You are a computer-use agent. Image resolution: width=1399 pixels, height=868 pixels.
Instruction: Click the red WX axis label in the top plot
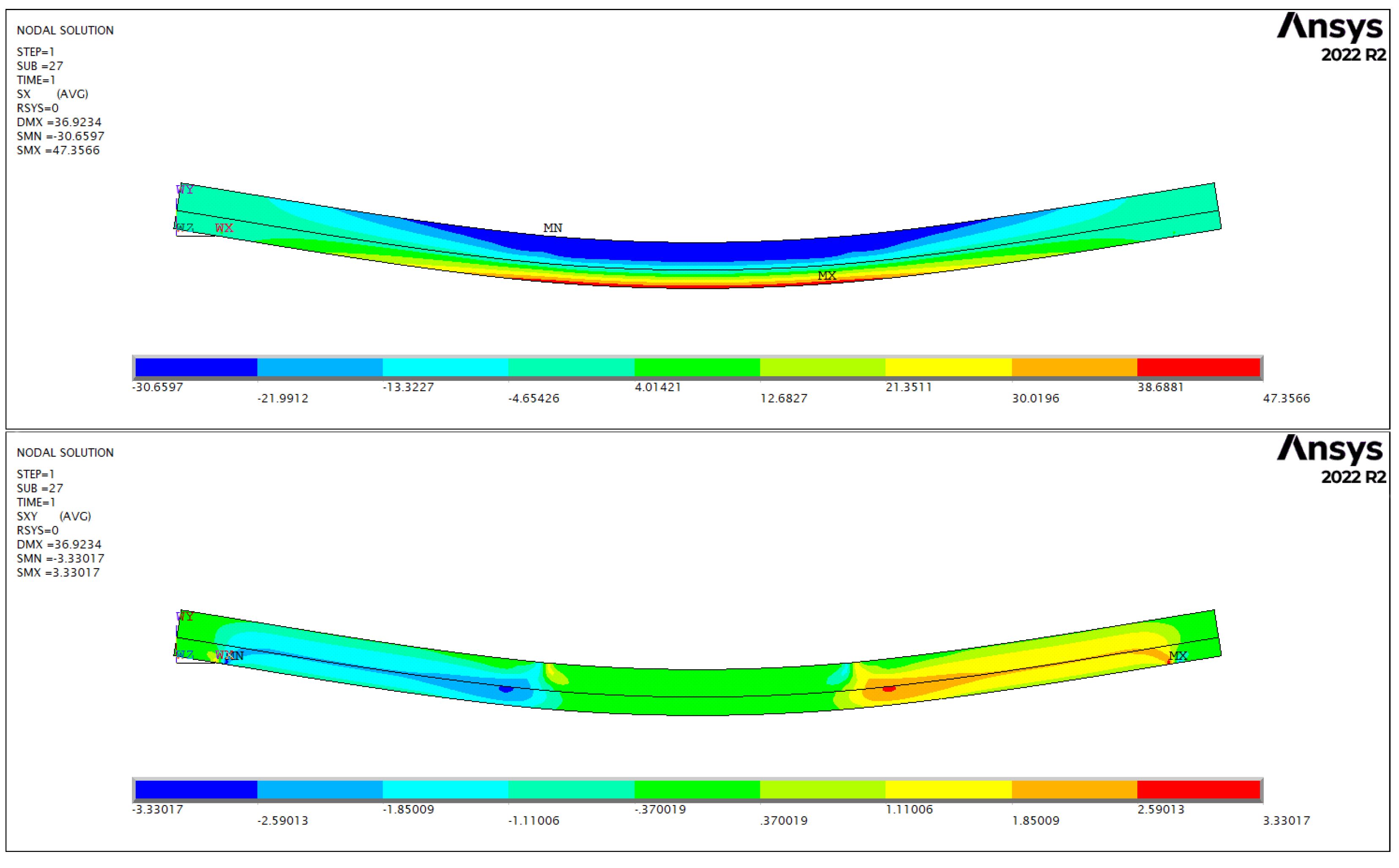[224, 228]
